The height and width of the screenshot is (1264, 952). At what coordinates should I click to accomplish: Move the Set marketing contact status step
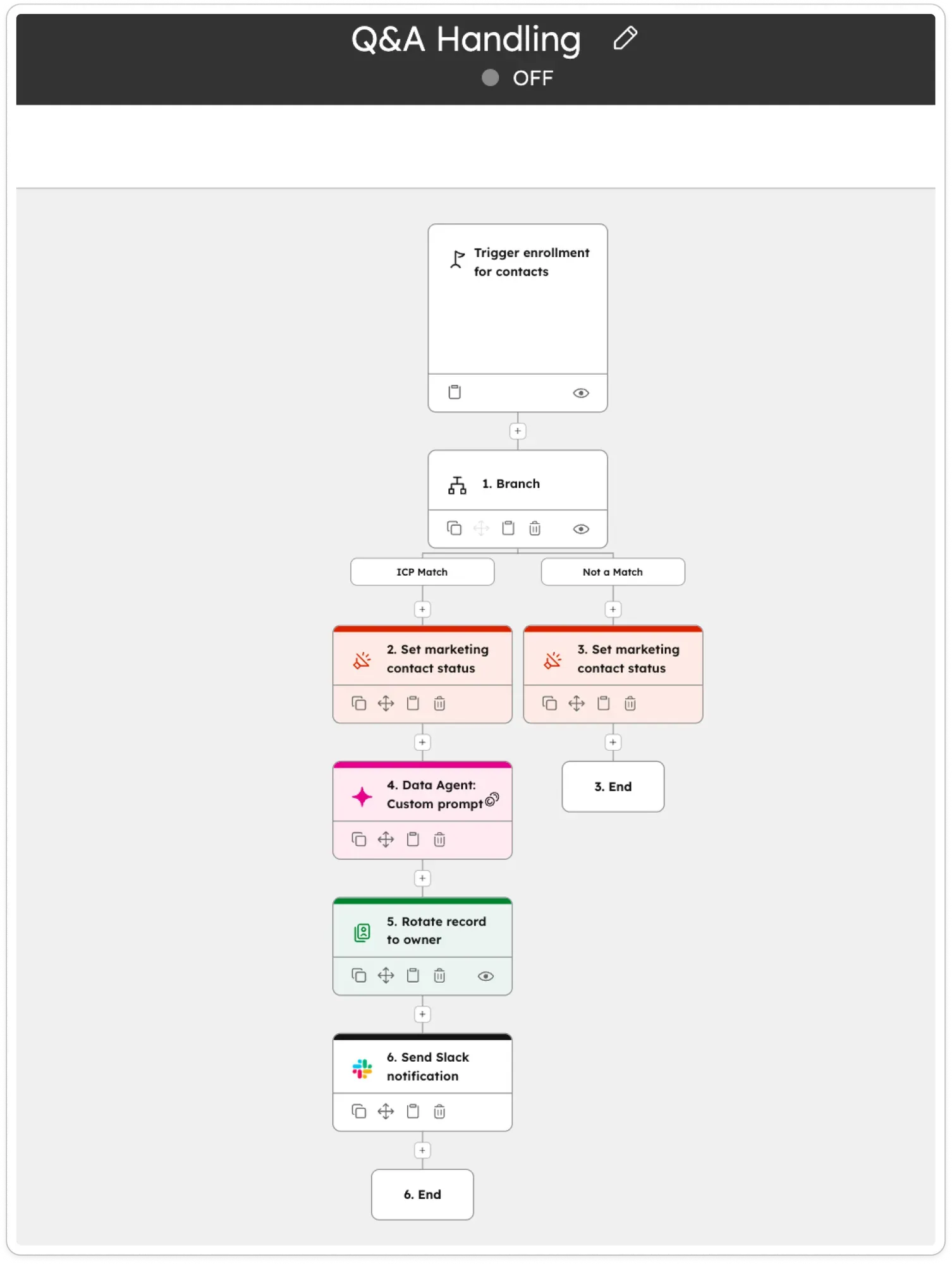386,703
